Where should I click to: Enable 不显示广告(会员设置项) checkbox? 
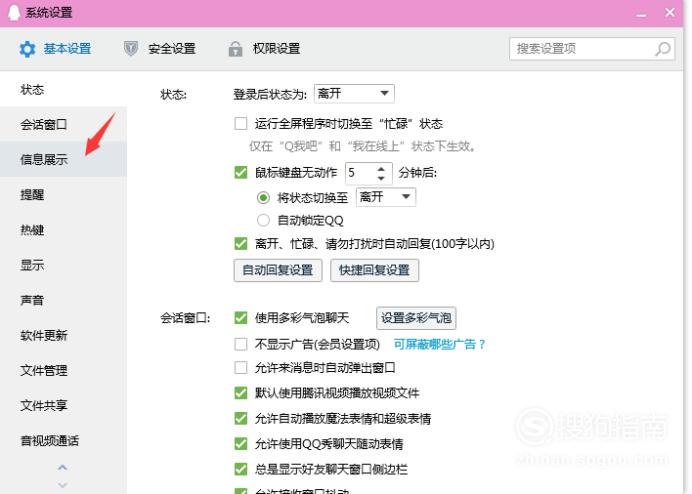coord(241,344)
